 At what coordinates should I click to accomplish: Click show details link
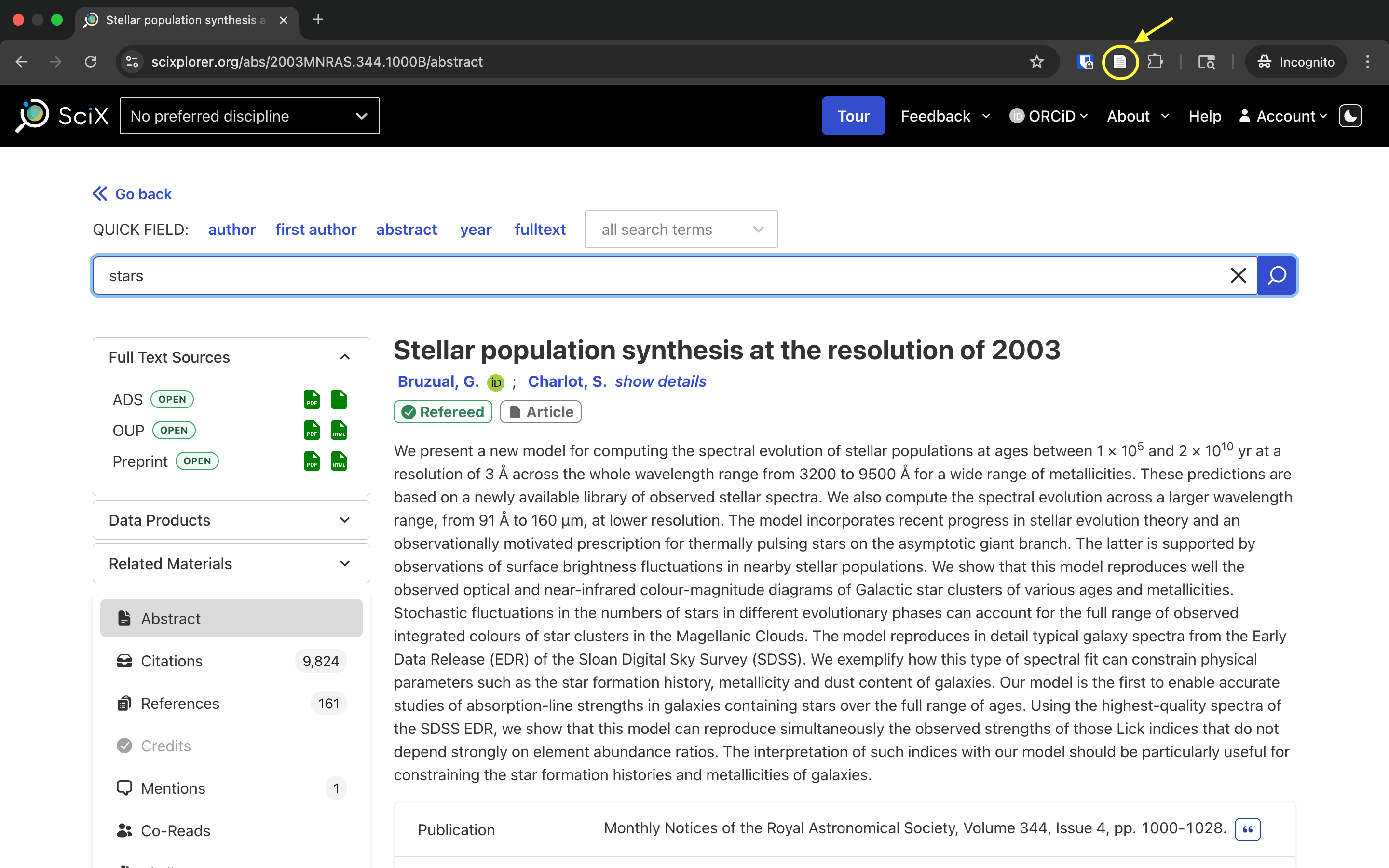coord(661,382)
